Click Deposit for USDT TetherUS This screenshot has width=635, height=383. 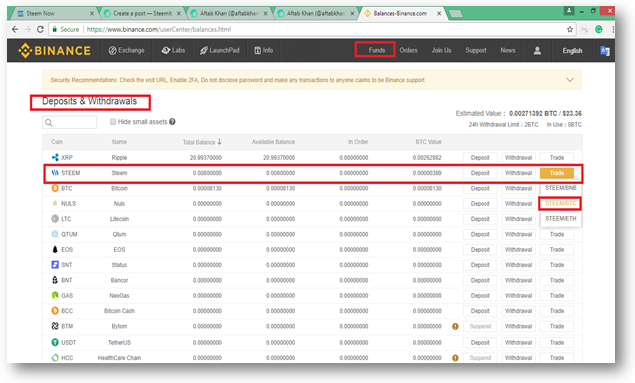pos(480,343)
